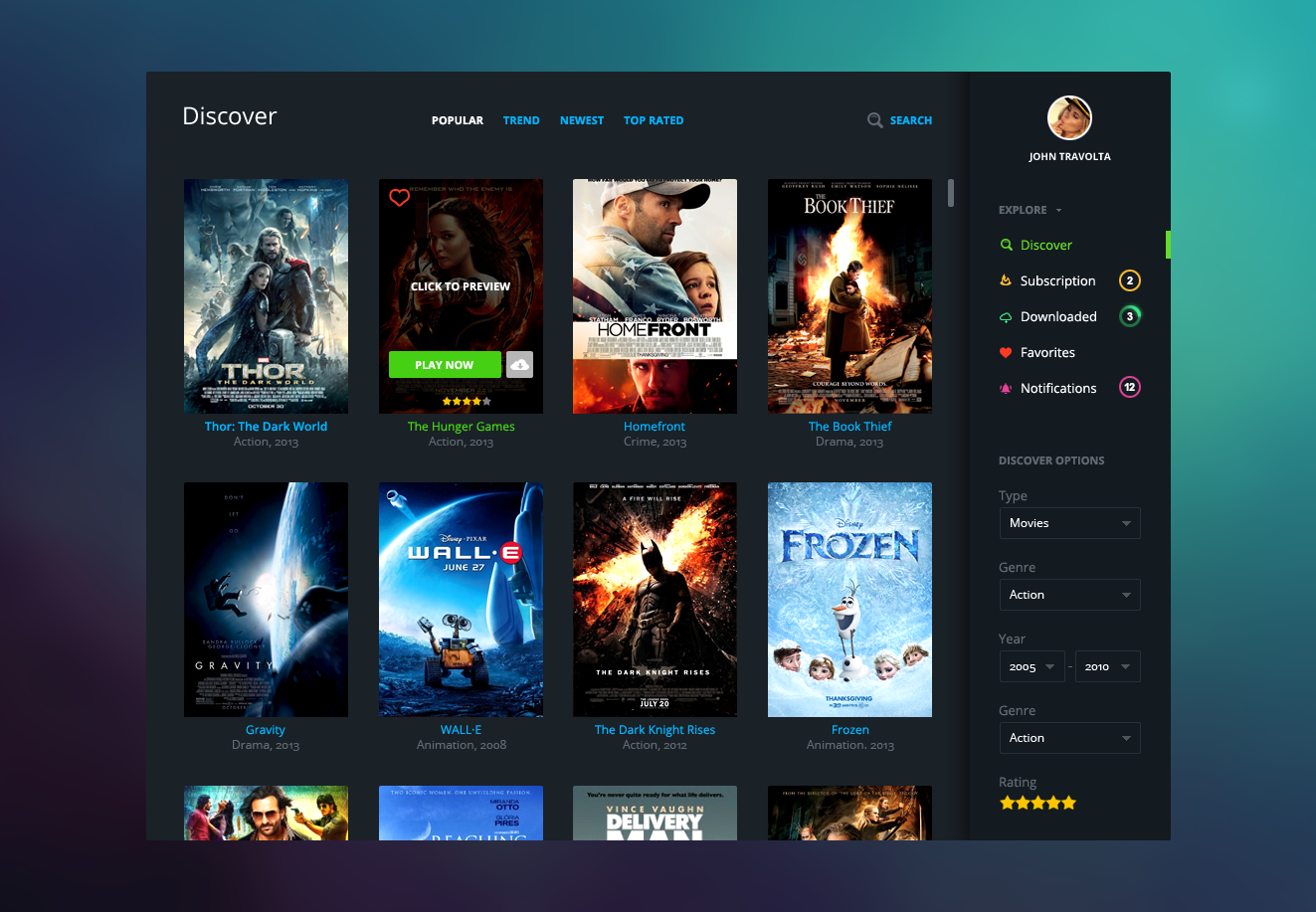Click the star rating on Hunger Games poster
1316x912 pixels.
point(467,401)
